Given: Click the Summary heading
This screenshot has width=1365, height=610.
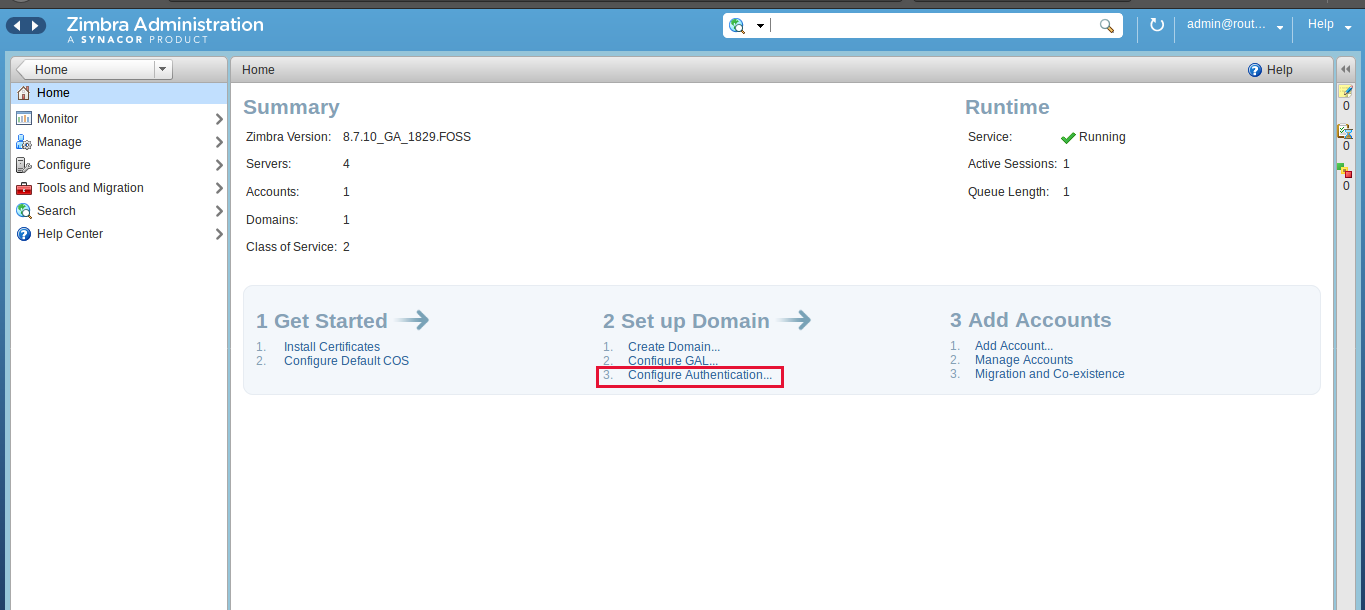Looking at the screenshot, I should point(291,107).
